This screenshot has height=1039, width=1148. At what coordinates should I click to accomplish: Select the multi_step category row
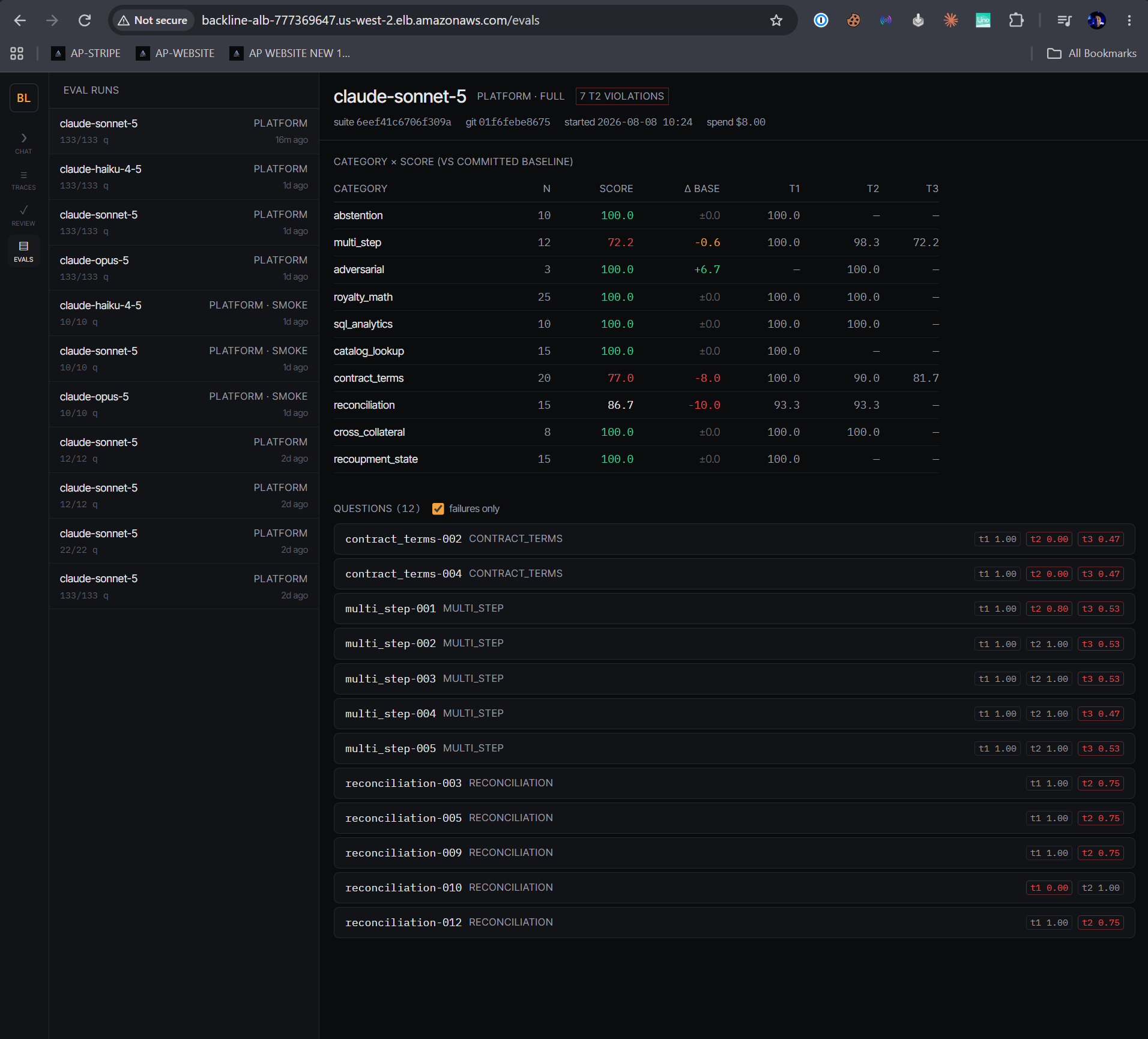(636, 242)
